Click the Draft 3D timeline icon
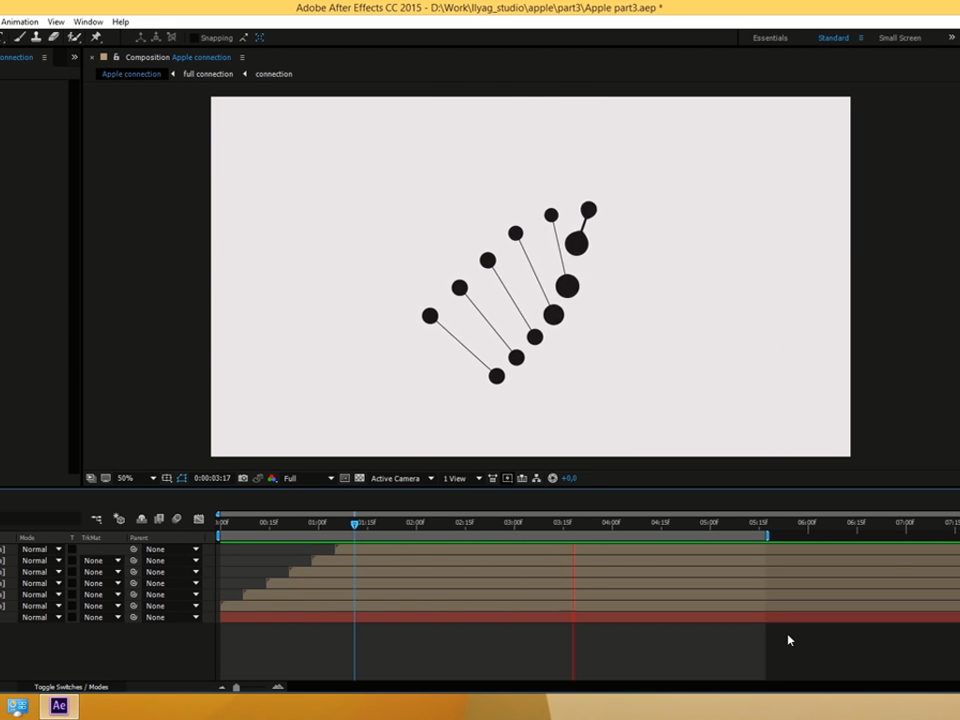The height and width of the screenshot is (720, 960). point(119,519)
